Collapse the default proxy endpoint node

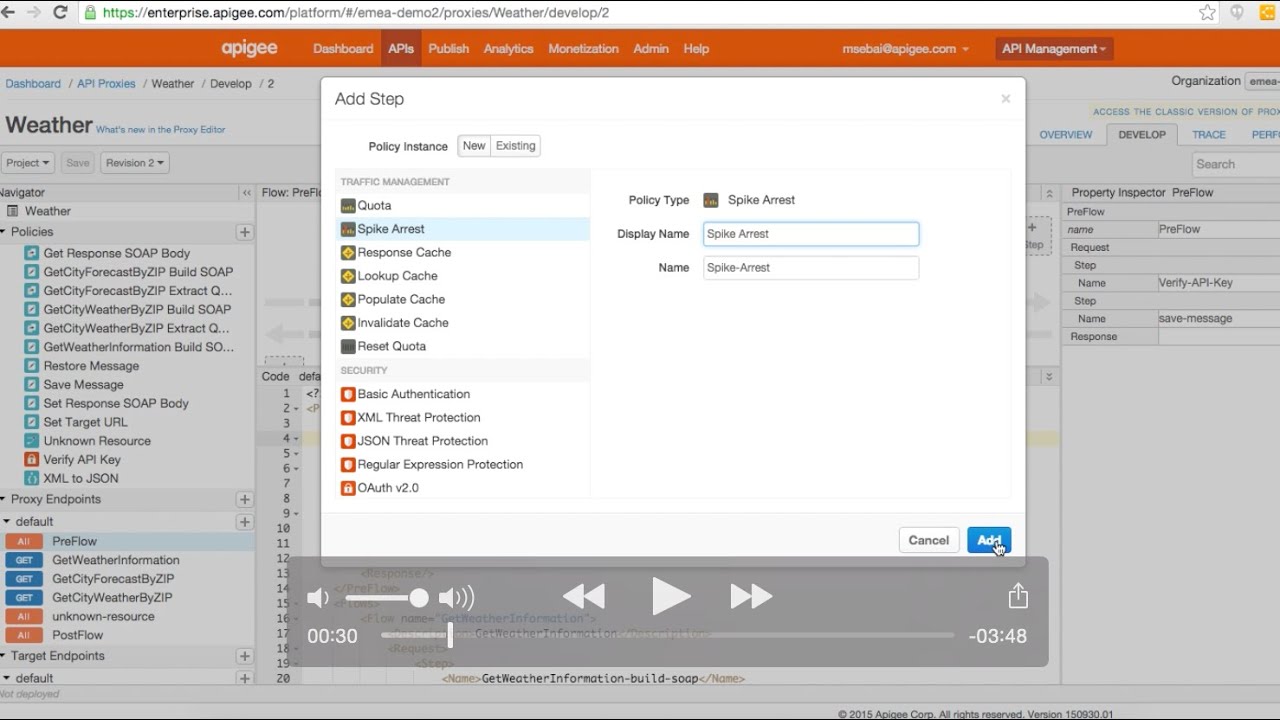pos(7,522)
